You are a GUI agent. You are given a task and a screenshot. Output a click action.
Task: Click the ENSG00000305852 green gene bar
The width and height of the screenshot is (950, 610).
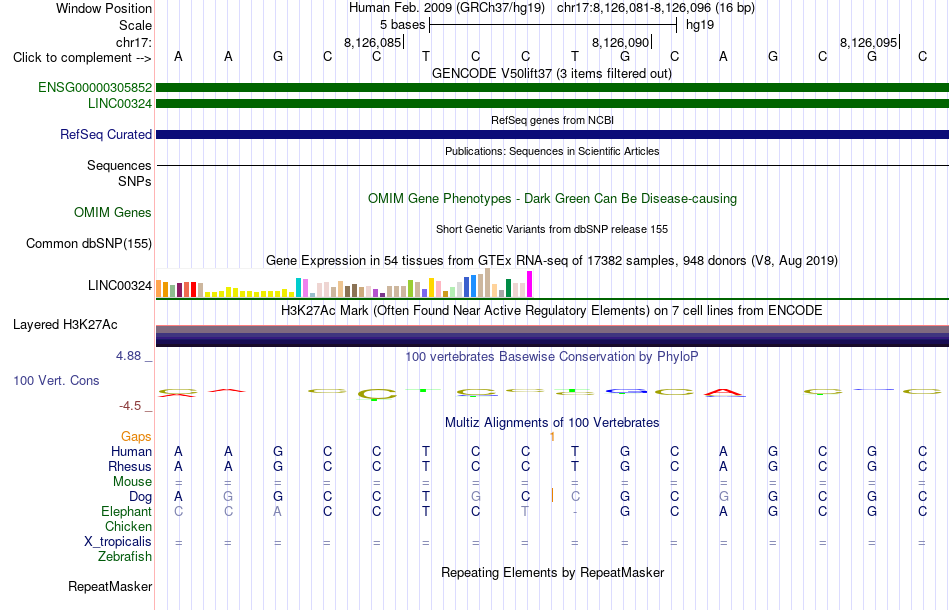[x=552, y=88]
